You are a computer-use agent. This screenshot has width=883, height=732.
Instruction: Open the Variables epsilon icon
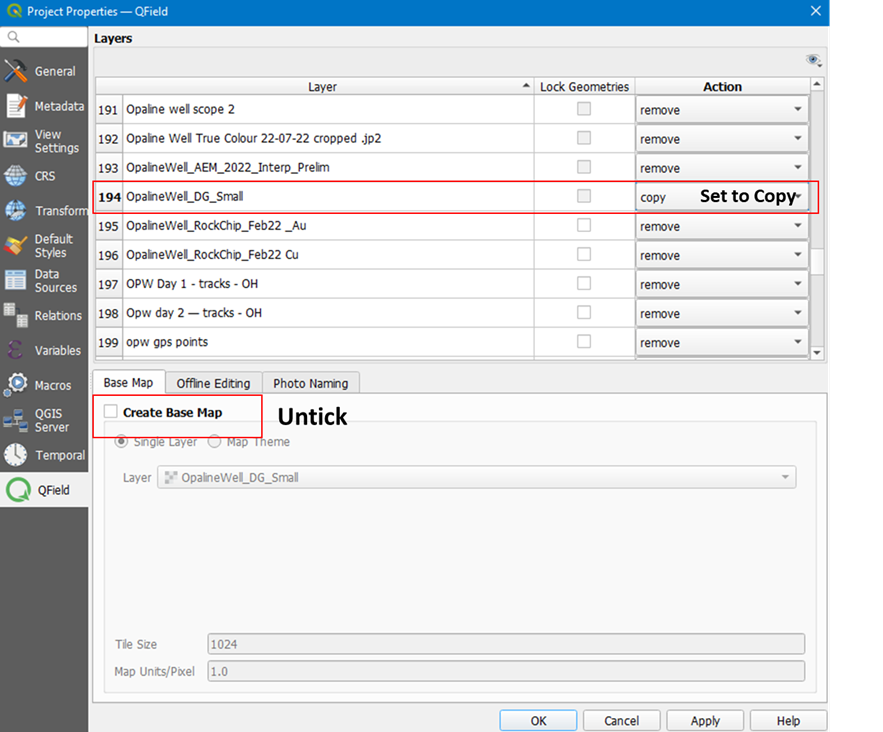pos(15,350)
